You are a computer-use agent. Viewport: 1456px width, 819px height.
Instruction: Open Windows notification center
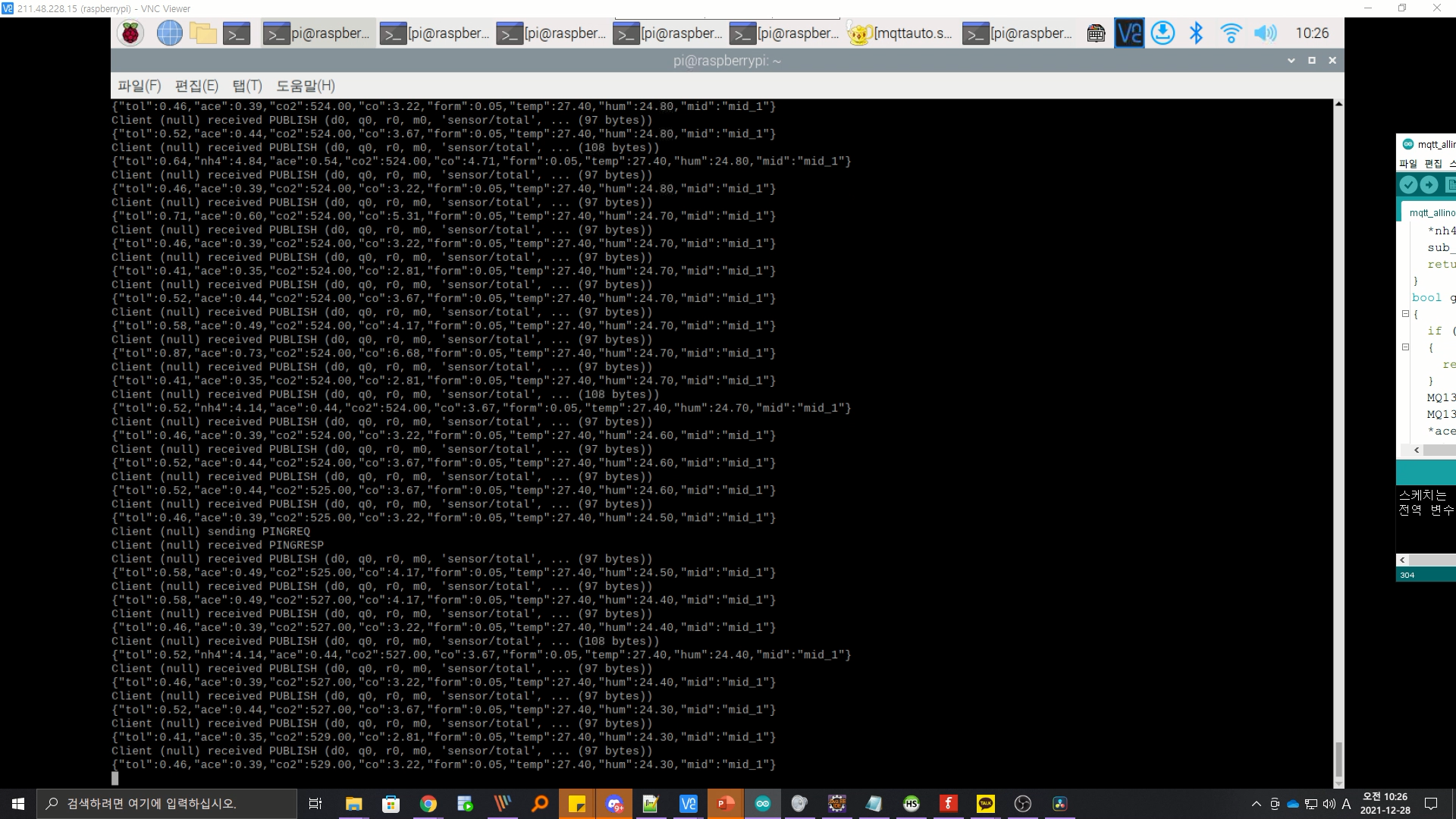pos(1431,804)
